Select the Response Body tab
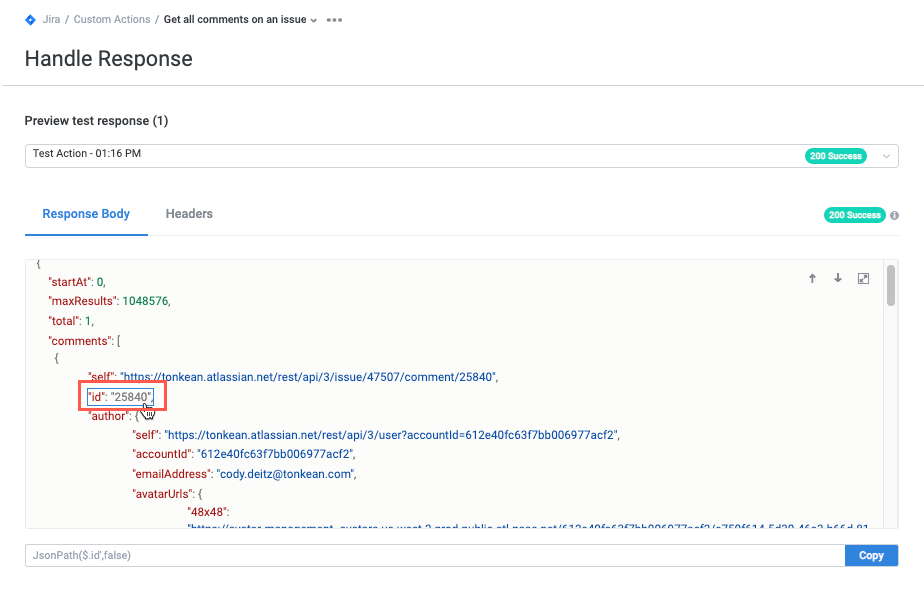 pyautogui.click(x=86, y=214)
